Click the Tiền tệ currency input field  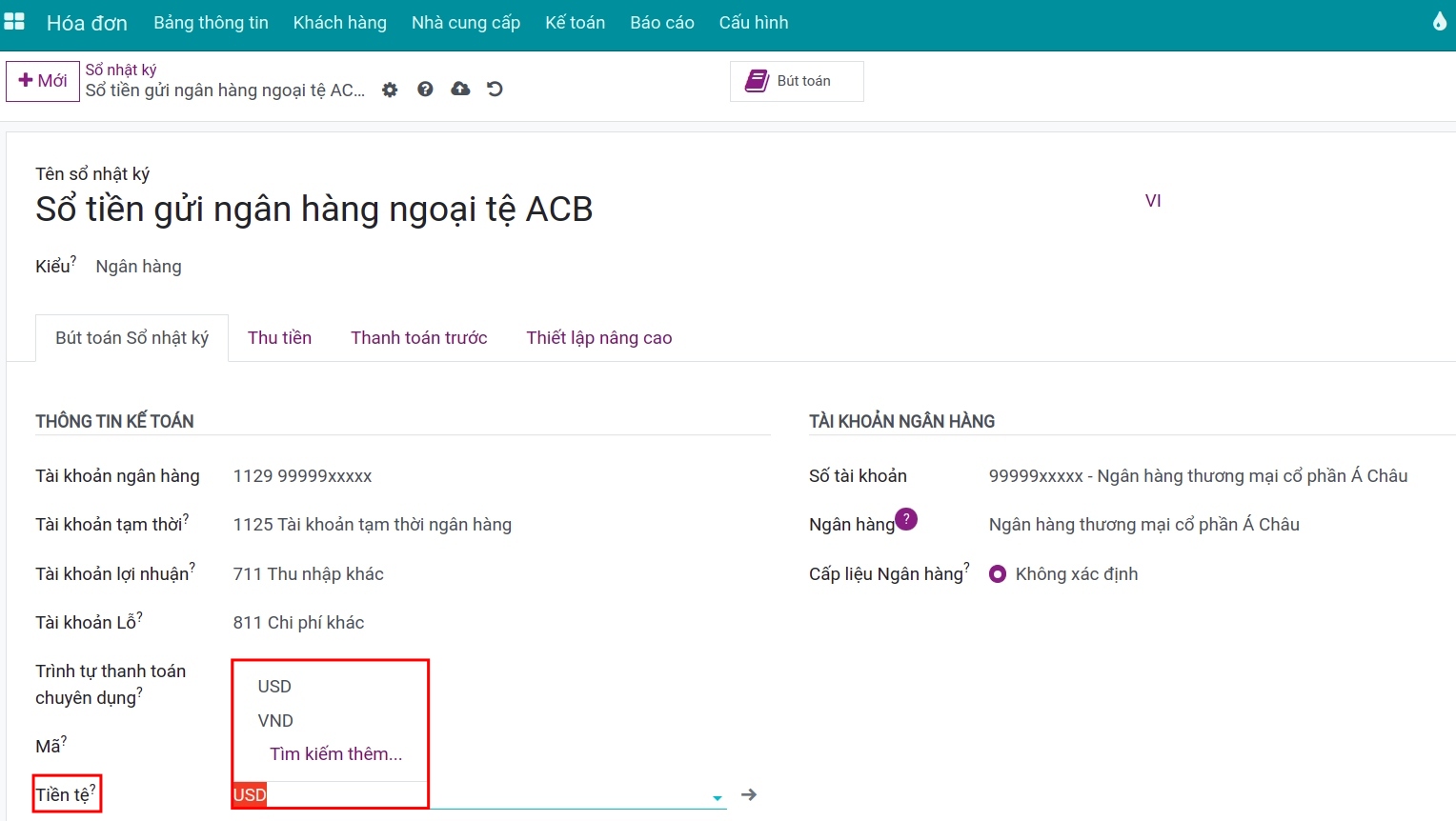[x=478, y=794]
